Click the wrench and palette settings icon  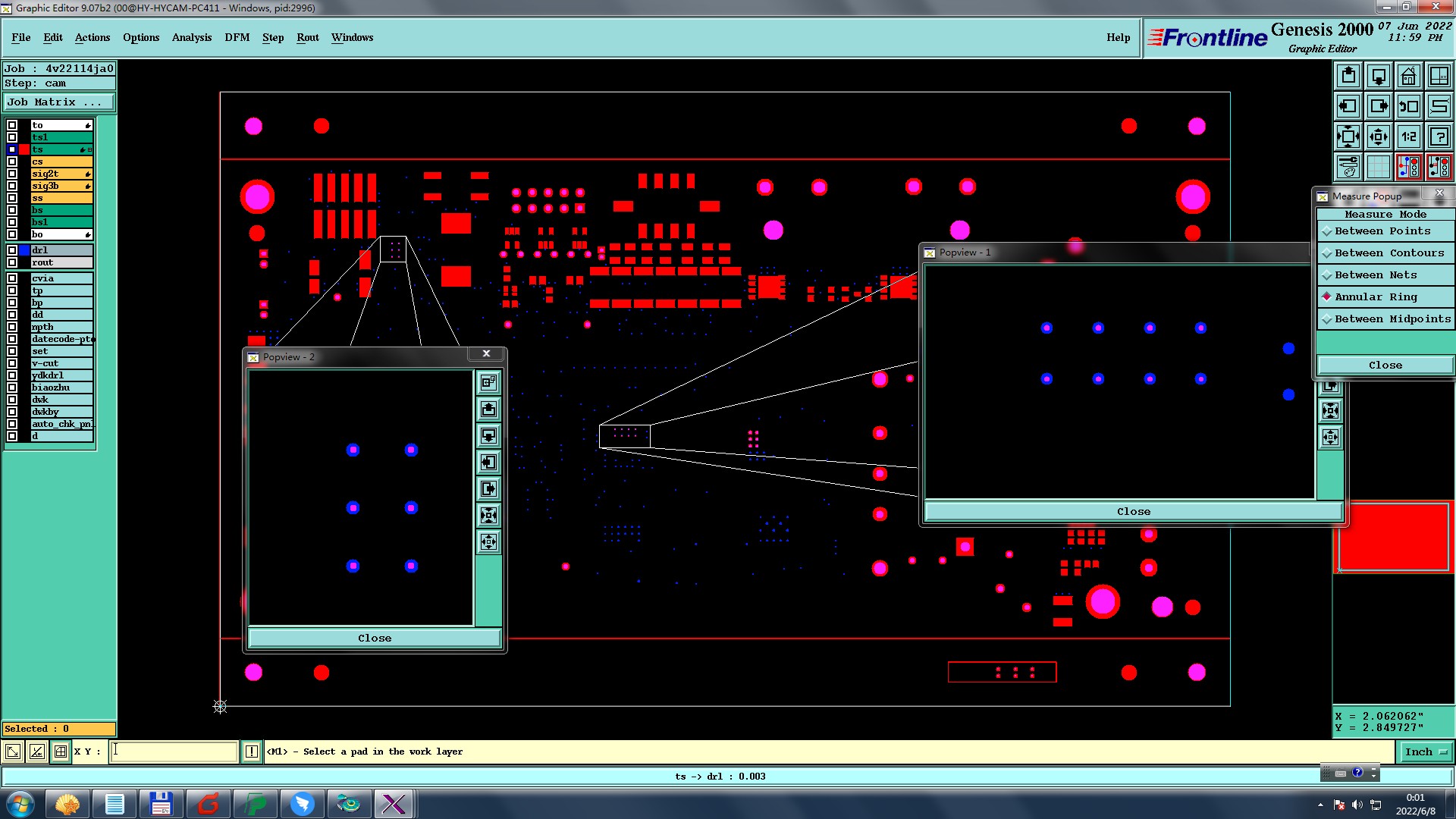1348,167
